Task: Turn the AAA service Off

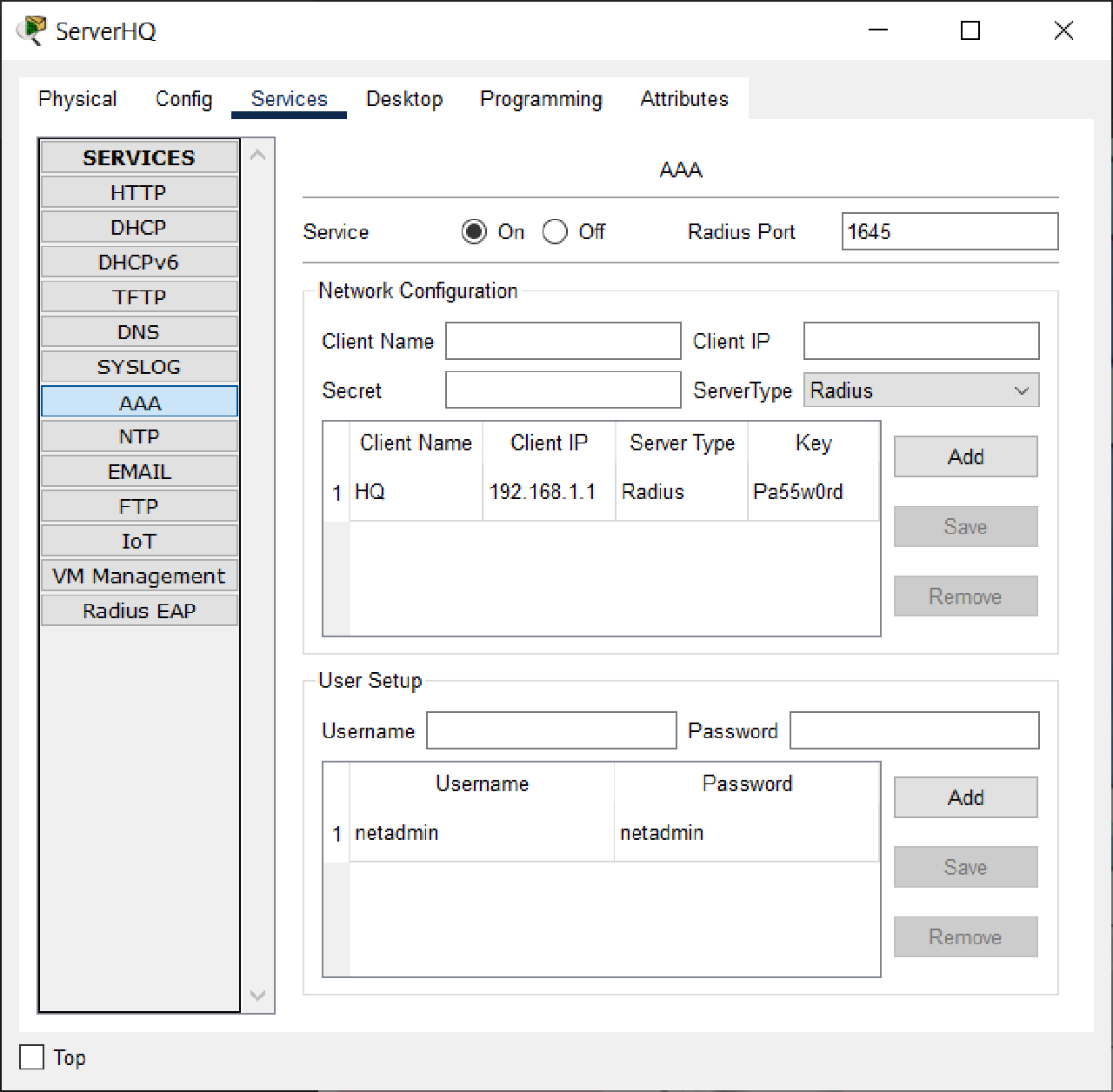Action: (x=555, y=231)
